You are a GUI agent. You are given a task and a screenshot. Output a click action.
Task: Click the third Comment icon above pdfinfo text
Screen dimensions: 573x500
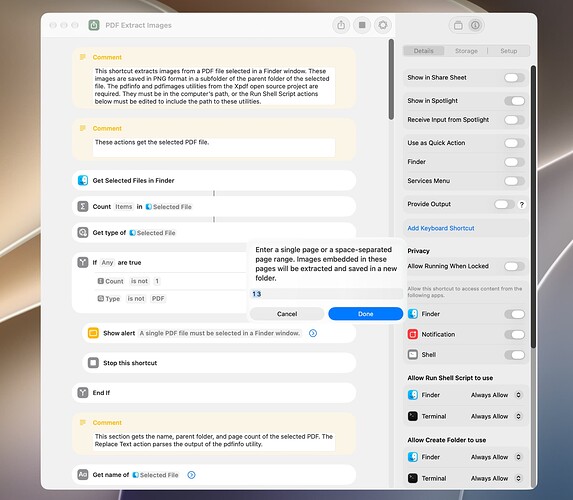(x=83, y=423)
